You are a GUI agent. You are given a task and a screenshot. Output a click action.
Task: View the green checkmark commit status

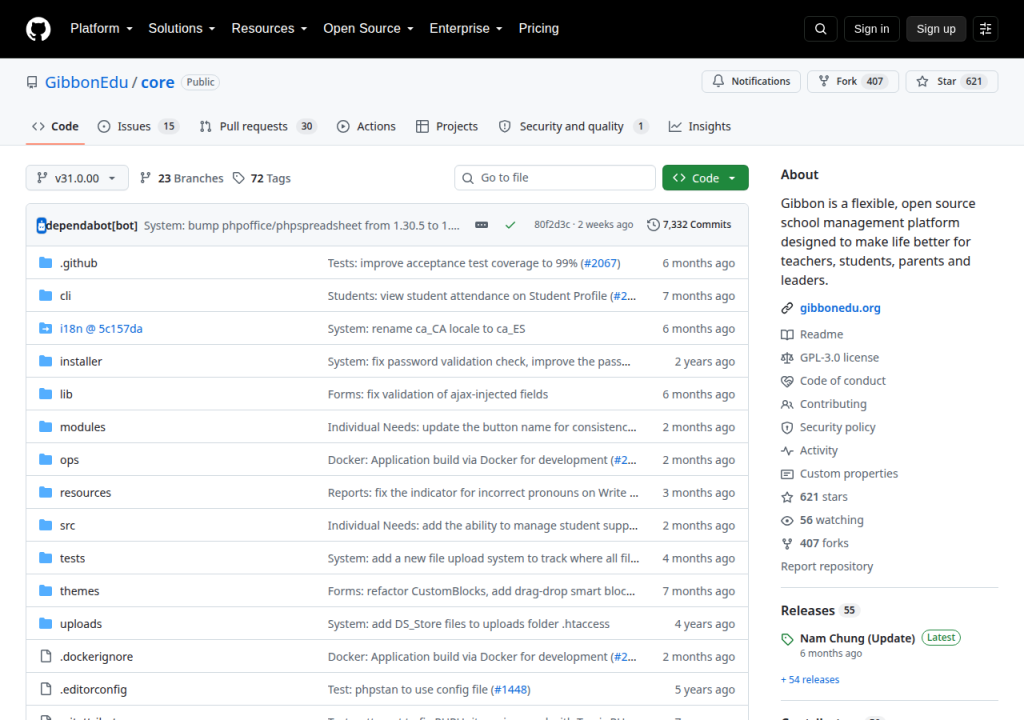point(510,225)
